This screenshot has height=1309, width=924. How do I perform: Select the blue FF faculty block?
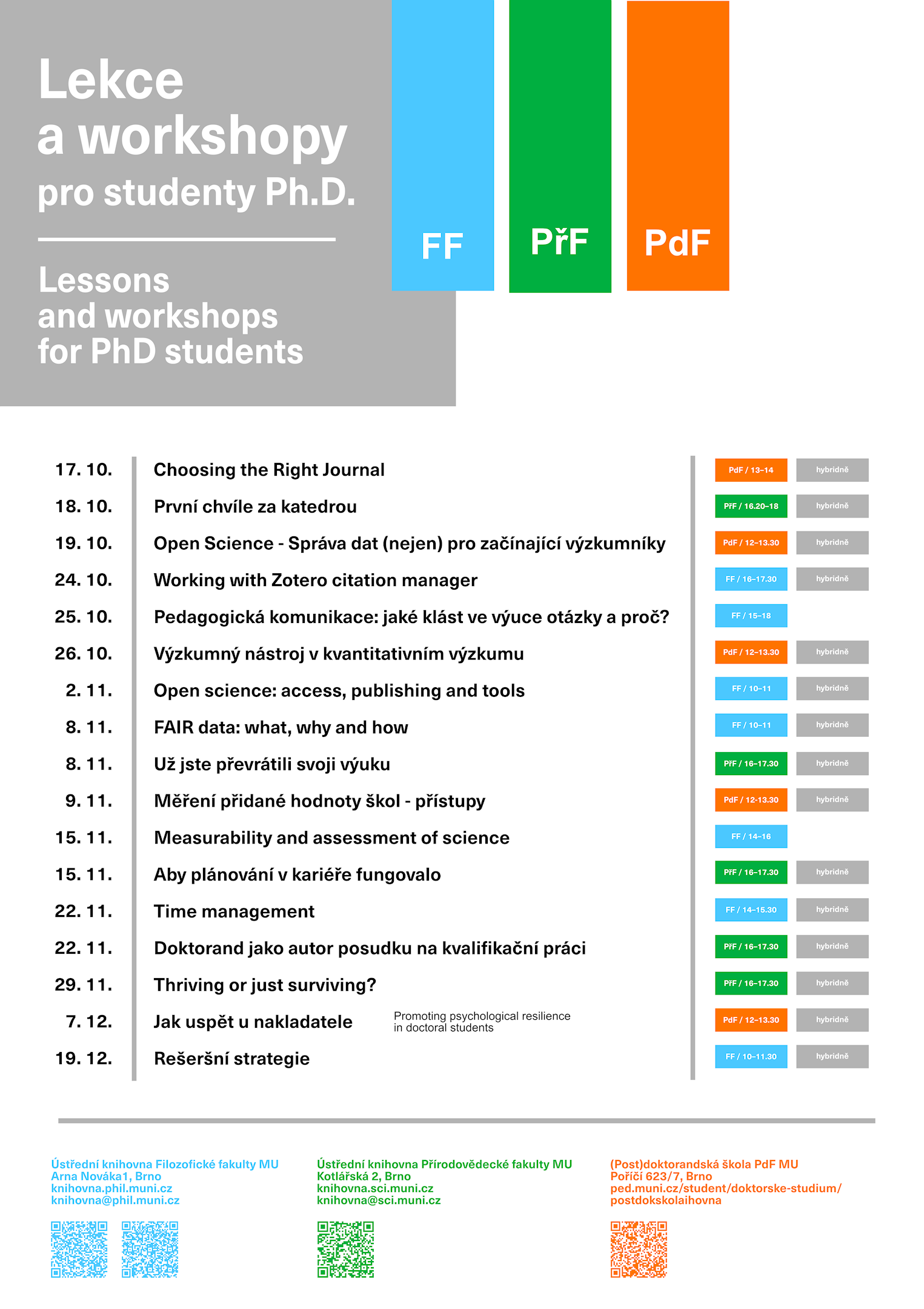coord(442,145)
